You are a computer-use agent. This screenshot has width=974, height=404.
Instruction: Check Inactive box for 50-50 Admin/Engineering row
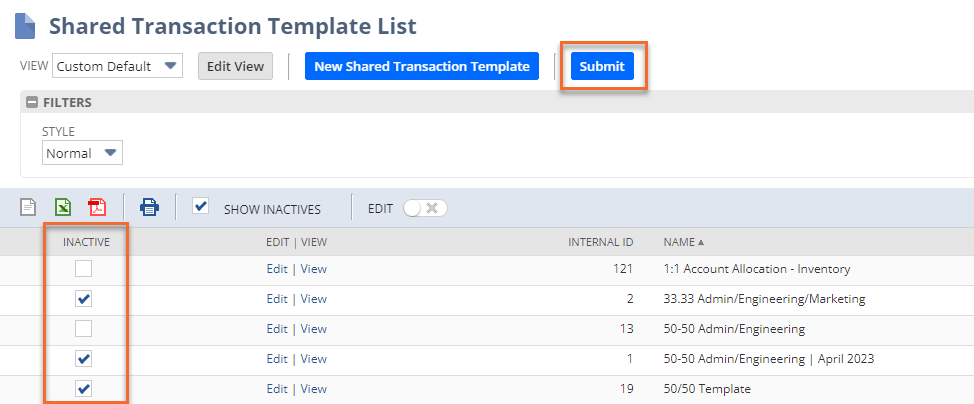[84, 329]
